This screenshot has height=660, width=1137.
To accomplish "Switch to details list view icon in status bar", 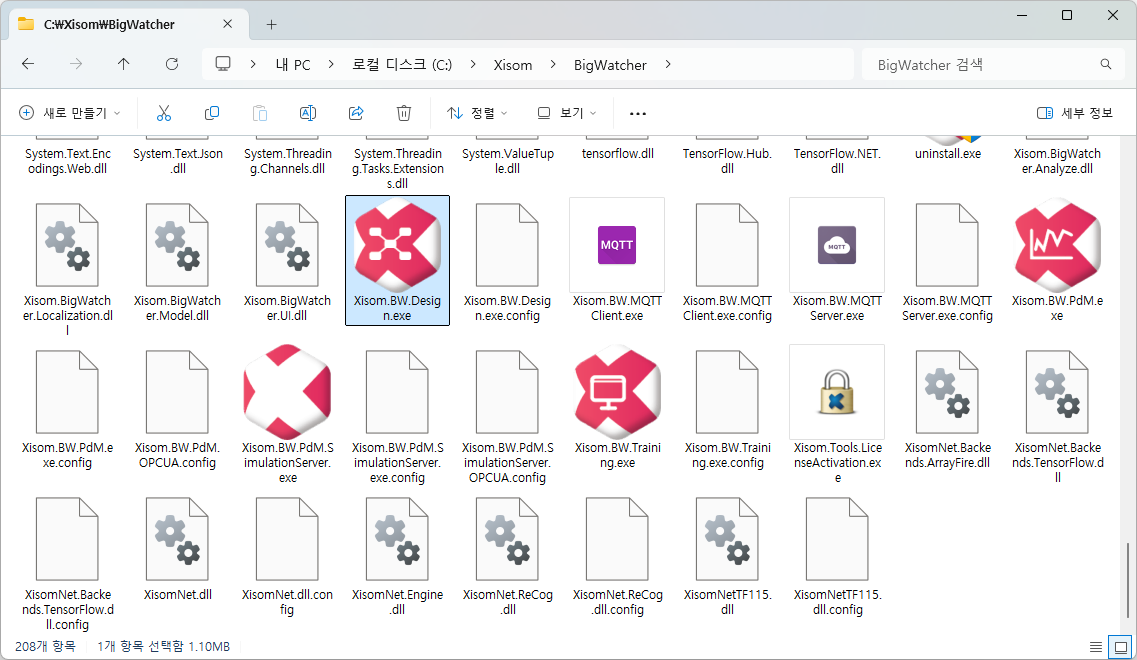I will coord(1096,646).
